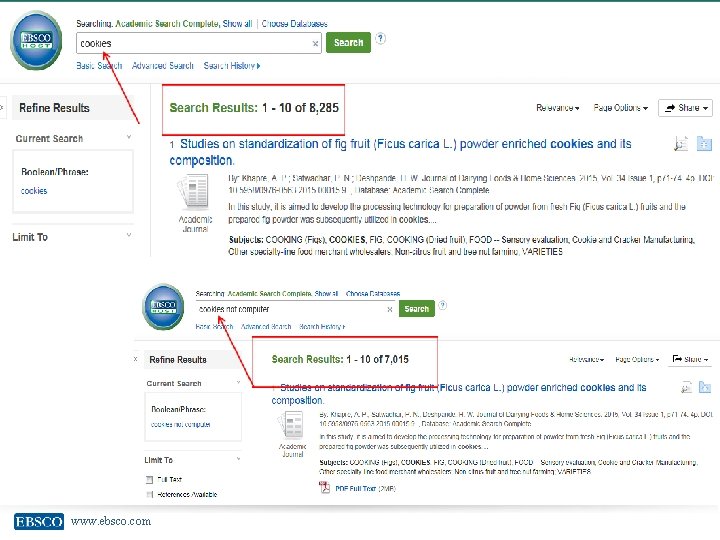
Task: Click the EBSCOhost logo in top screenshot
Action: coord(36,40)
